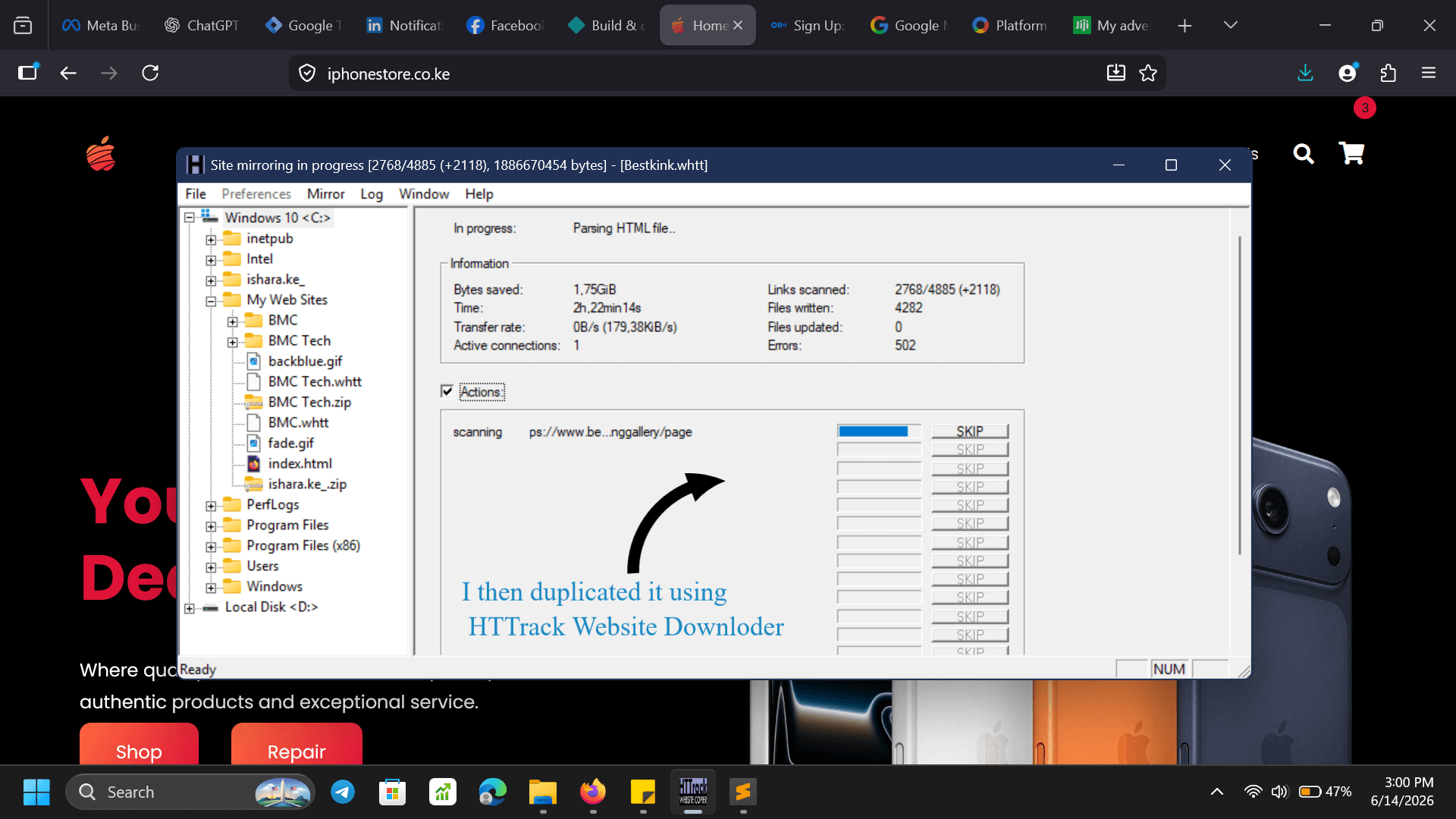Open the Mirror menu

click(325, 194)
